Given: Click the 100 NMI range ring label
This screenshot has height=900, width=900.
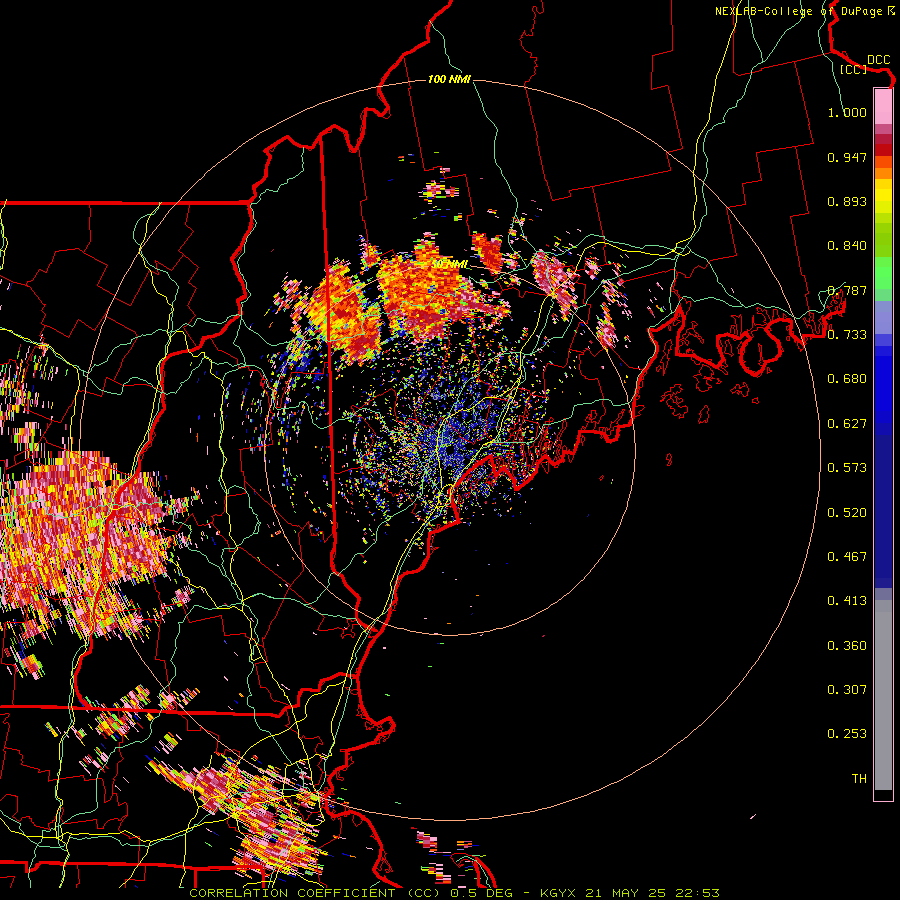Looking at the screenshot, I should pyautogui.click(x=449, y=79).
